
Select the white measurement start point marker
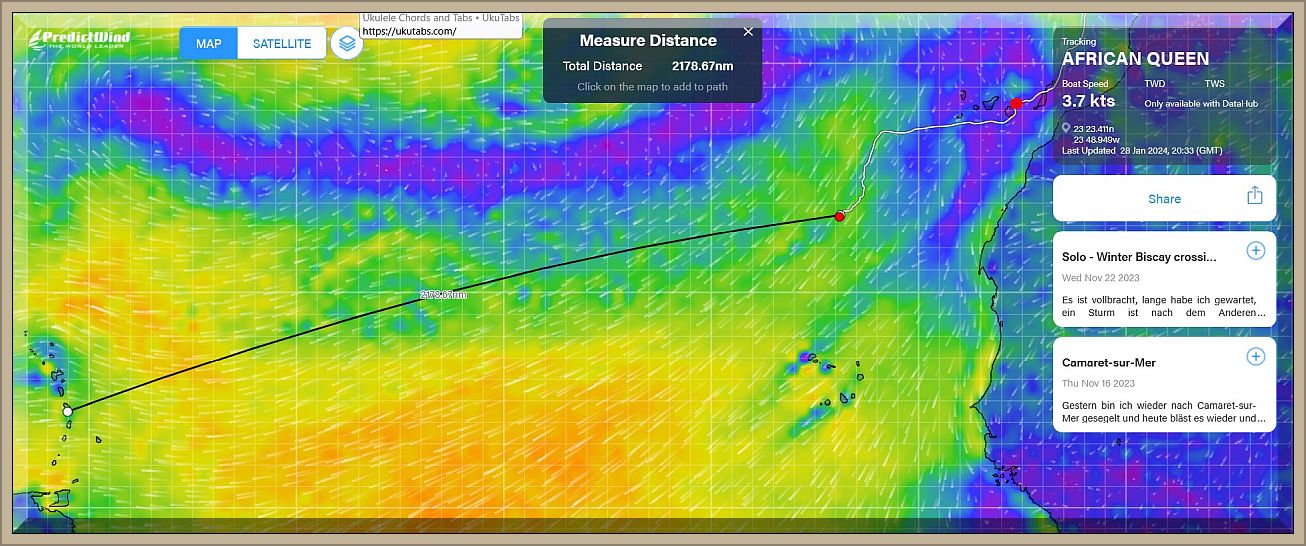(67, 410)
